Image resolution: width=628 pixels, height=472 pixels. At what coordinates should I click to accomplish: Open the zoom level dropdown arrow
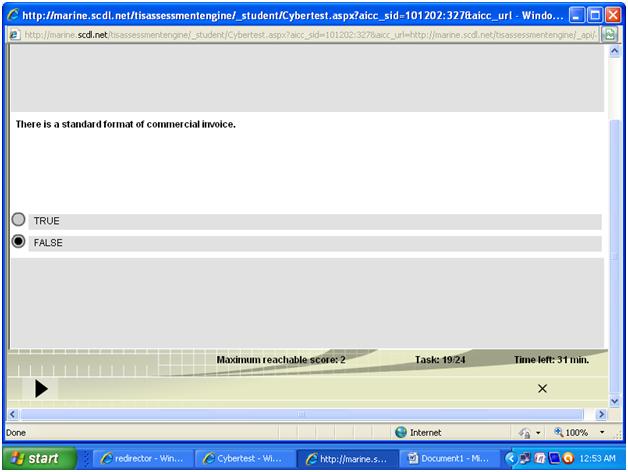[602, 432]
